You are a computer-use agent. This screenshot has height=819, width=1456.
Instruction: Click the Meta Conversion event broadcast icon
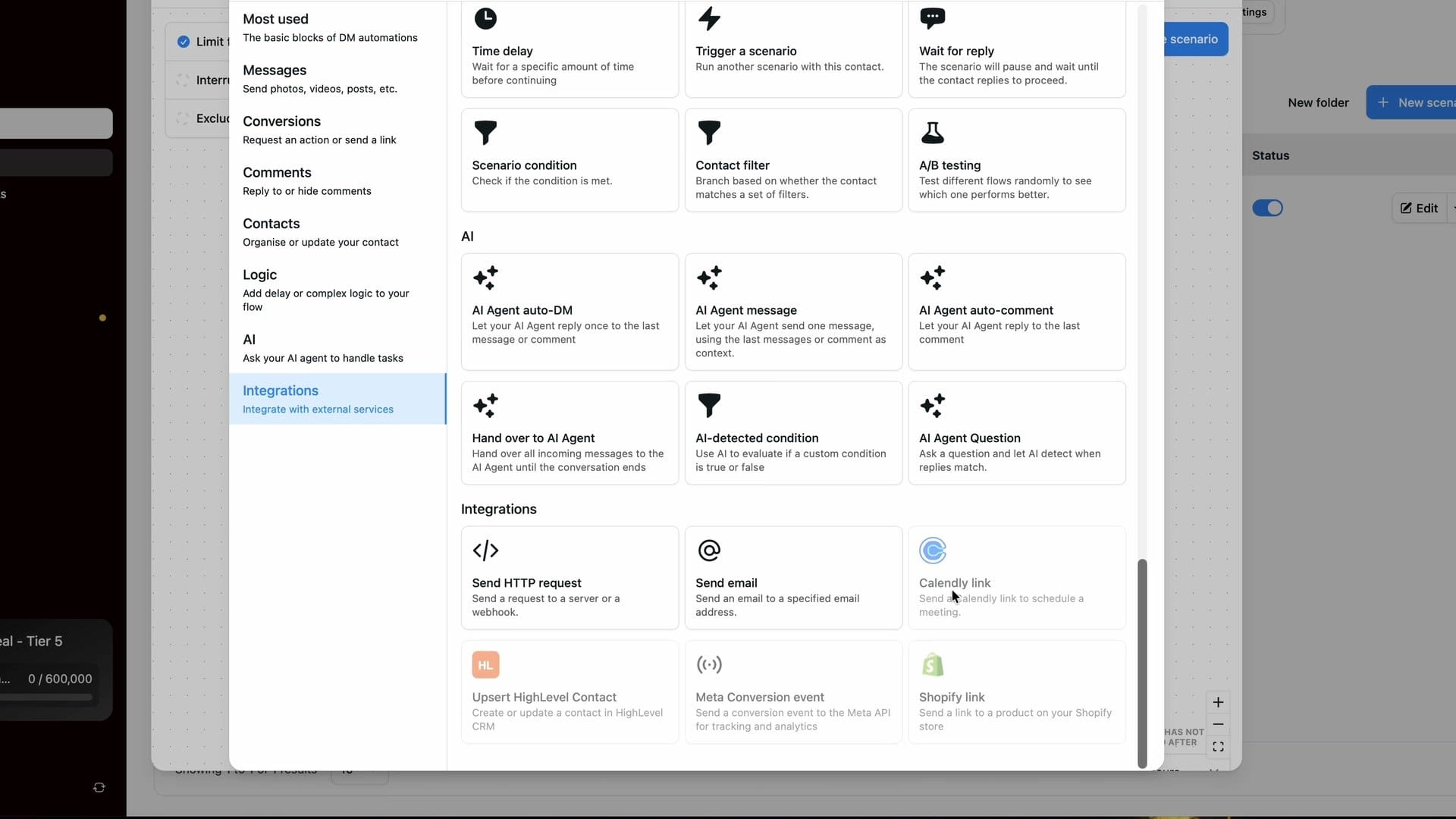pyautogui.click(x=709, y=665)
